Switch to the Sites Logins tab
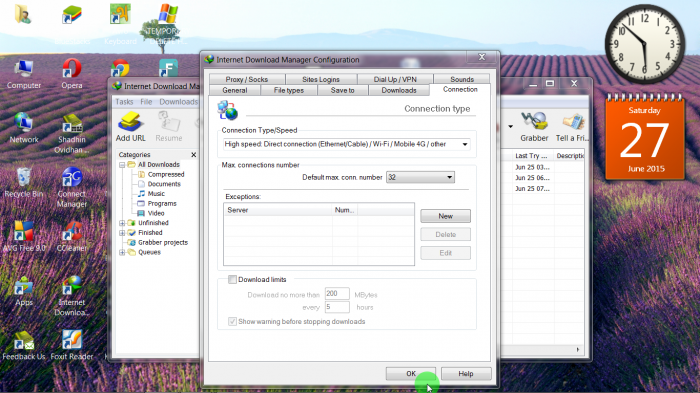700x393 pixels. [x=321, y=79]
